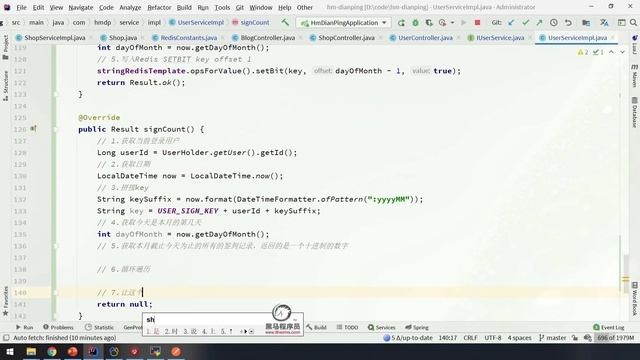Click the tool windows quick-access icon in the status bar
The width and height of the screenshot is (640, 360).
tap(6, 338)
